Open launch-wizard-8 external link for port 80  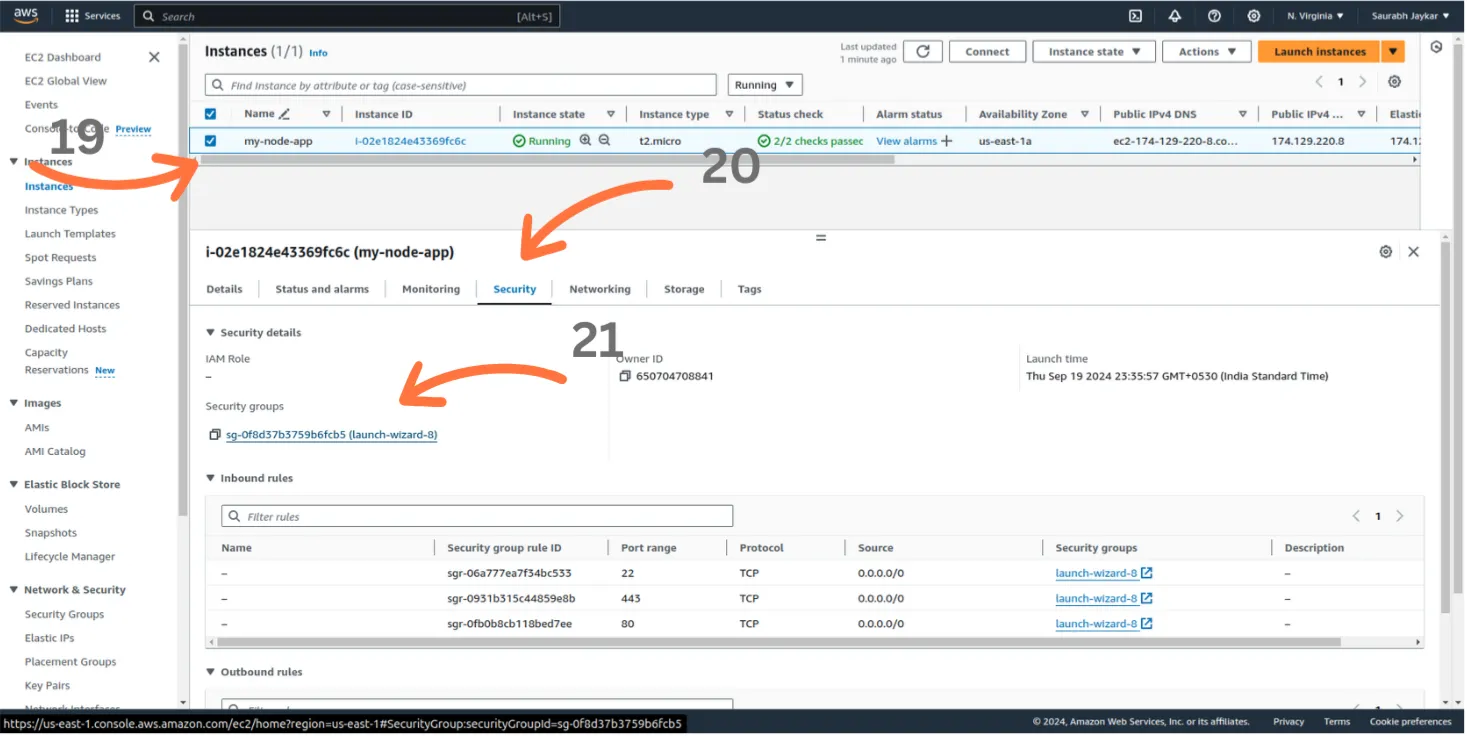coord(1147,623)
